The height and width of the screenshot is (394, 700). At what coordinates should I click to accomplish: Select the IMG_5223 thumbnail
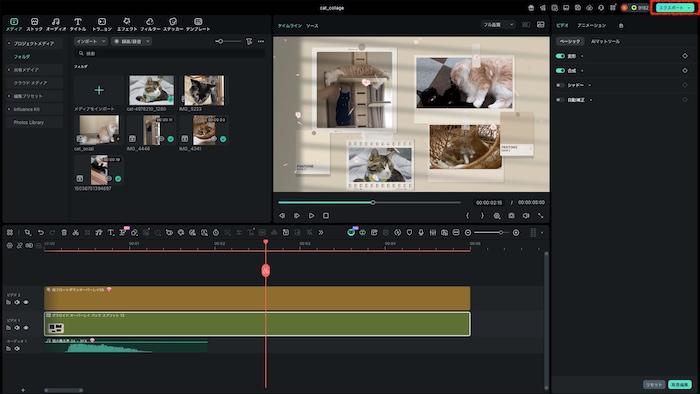click(x=204, y=90)
